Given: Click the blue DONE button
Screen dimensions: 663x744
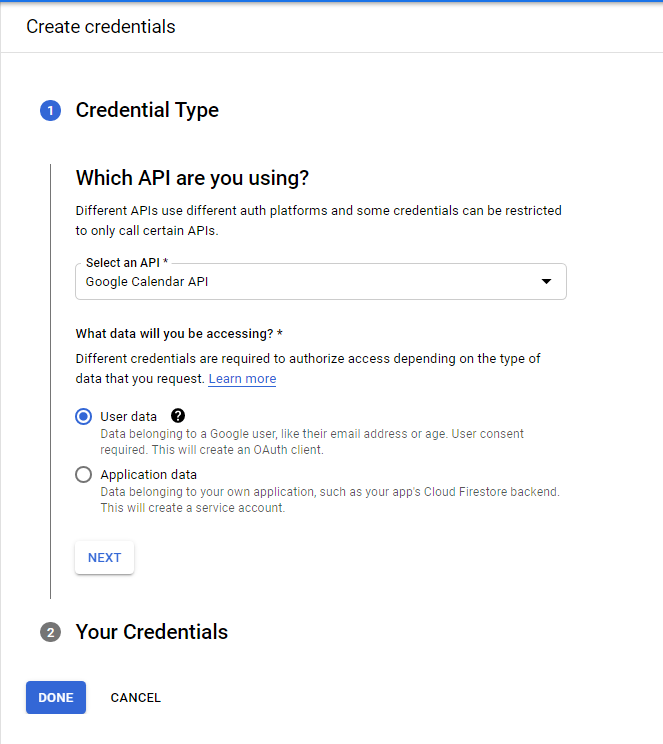Looking at the screenshot, I should (x=56, y=698).
